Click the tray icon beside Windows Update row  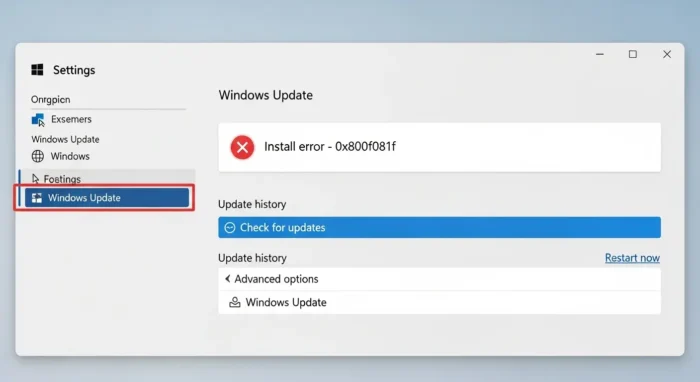point(234,302)
